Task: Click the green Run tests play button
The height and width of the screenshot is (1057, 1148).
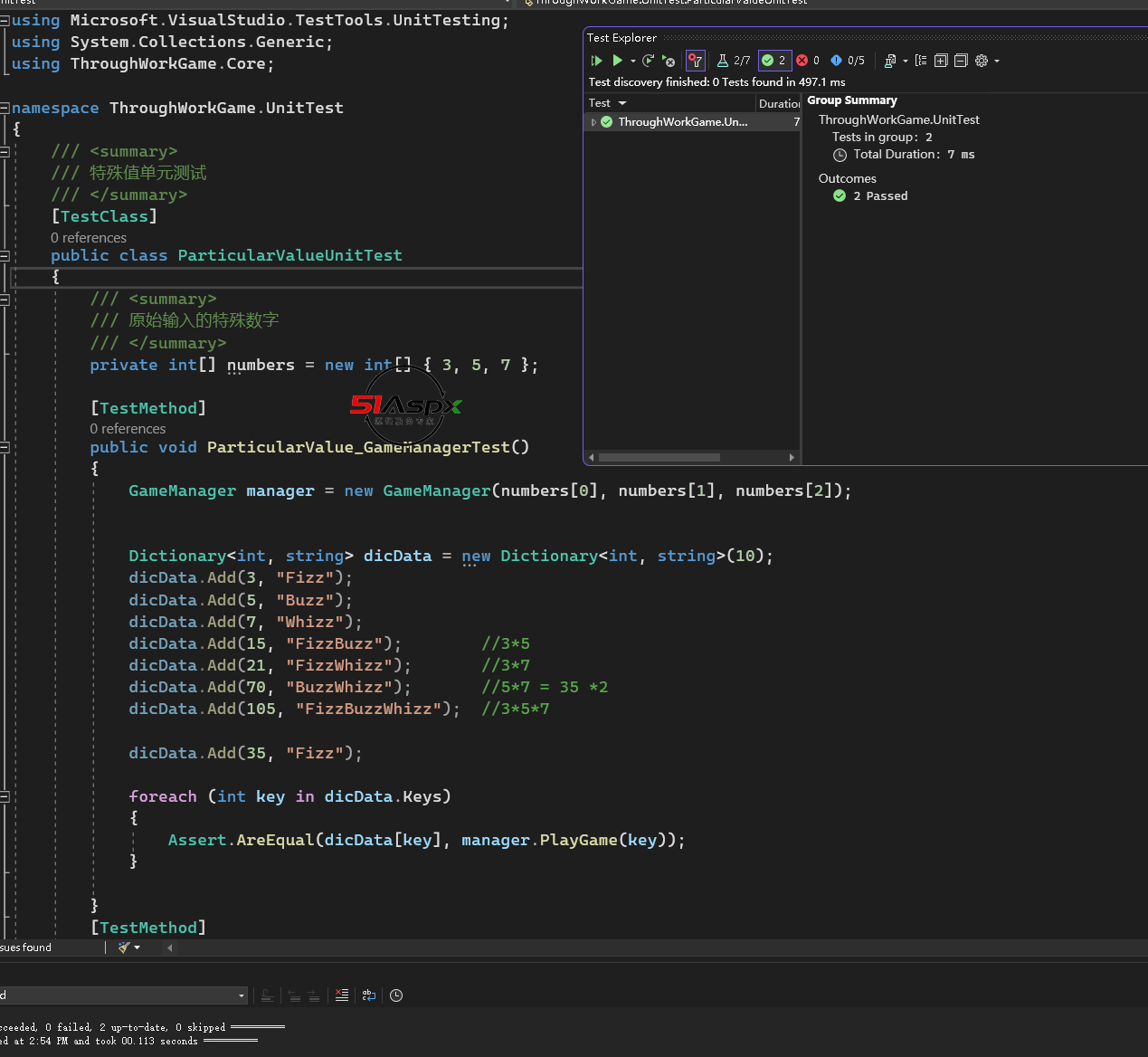Action: [617, 61]
